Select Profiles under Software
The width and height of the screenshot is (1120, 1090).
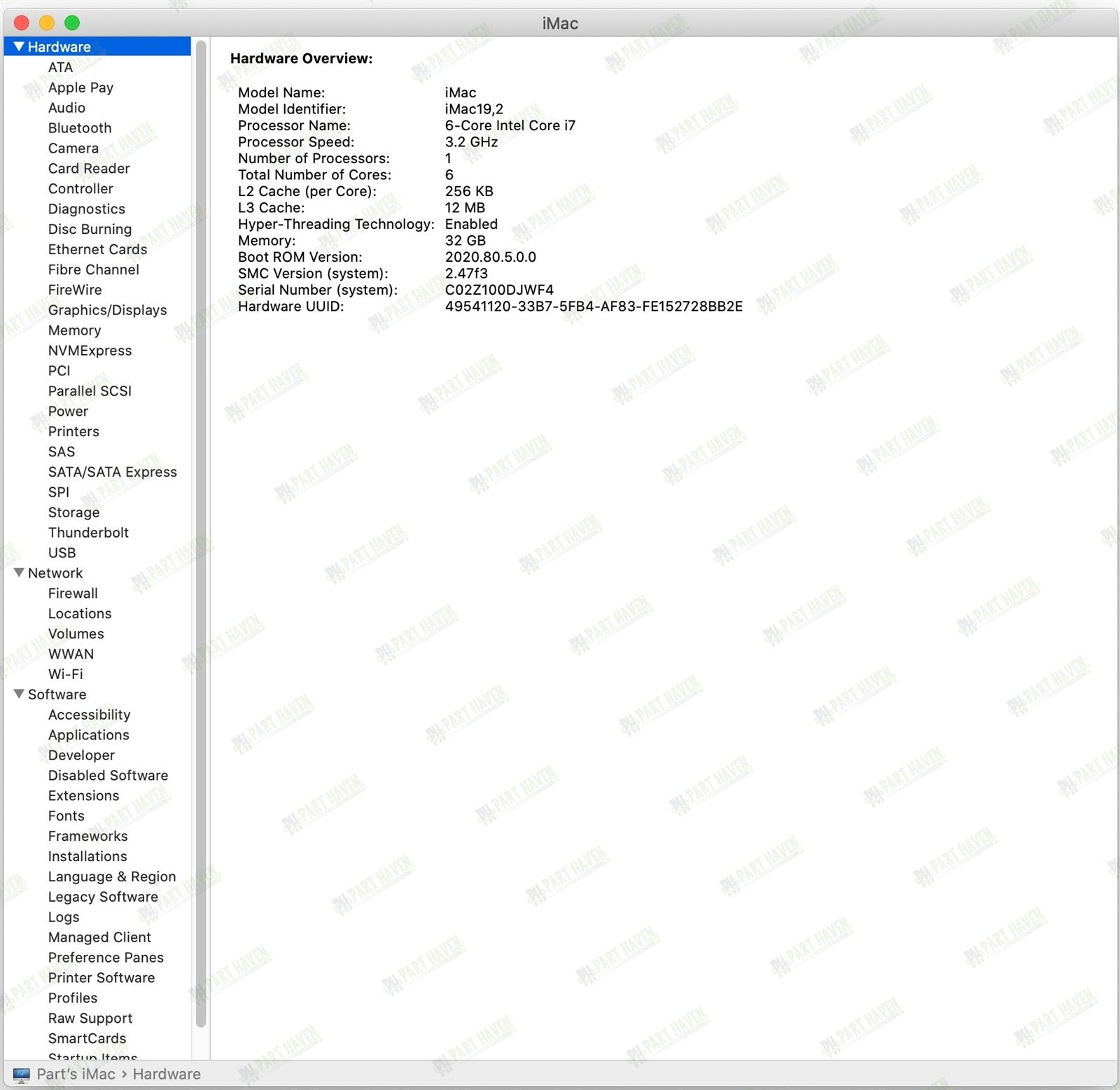[x=73, y=998]
